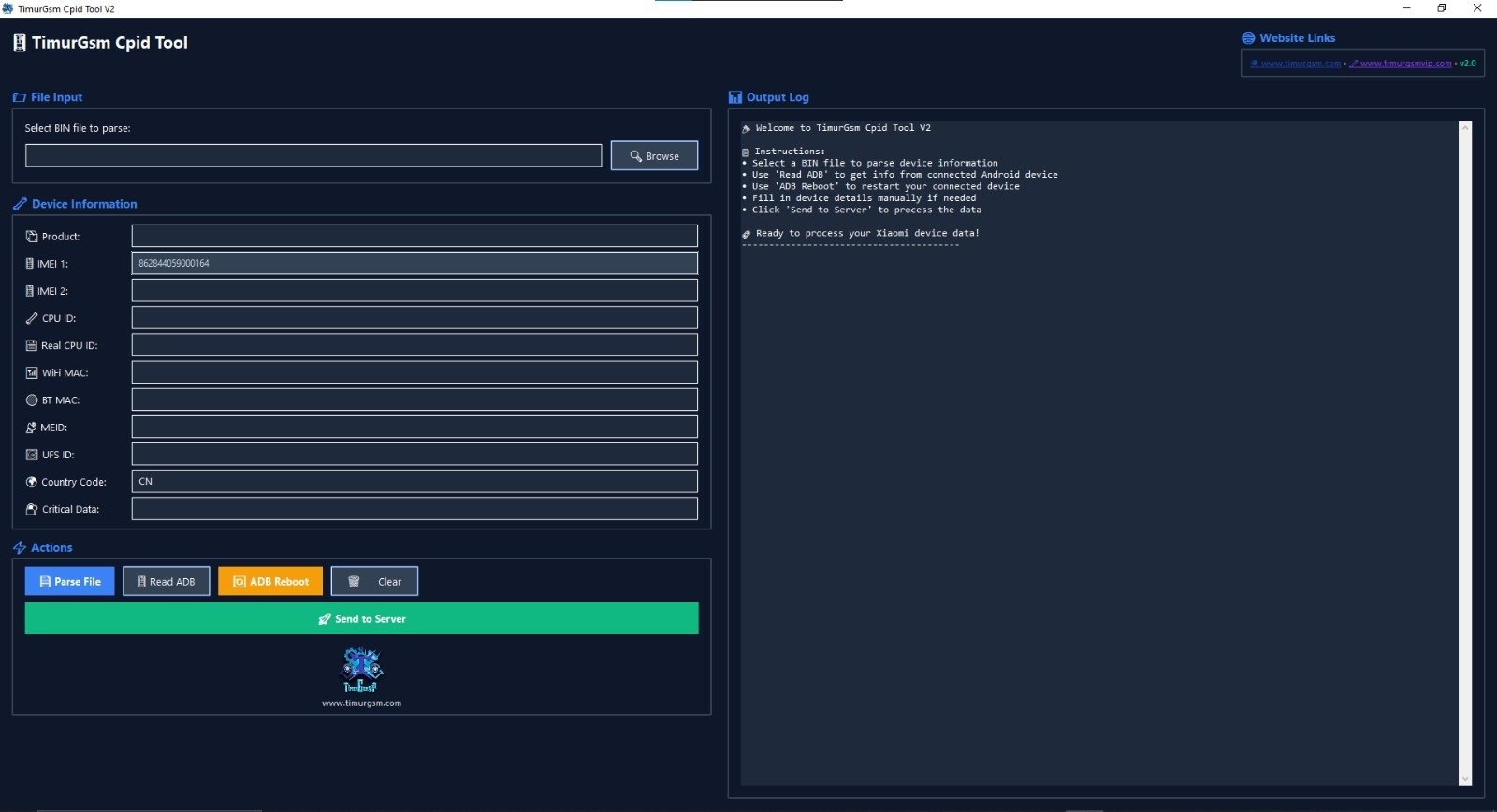Click the circle icon next to BT MAC
1497x812 pixels.
click(32, 399)
